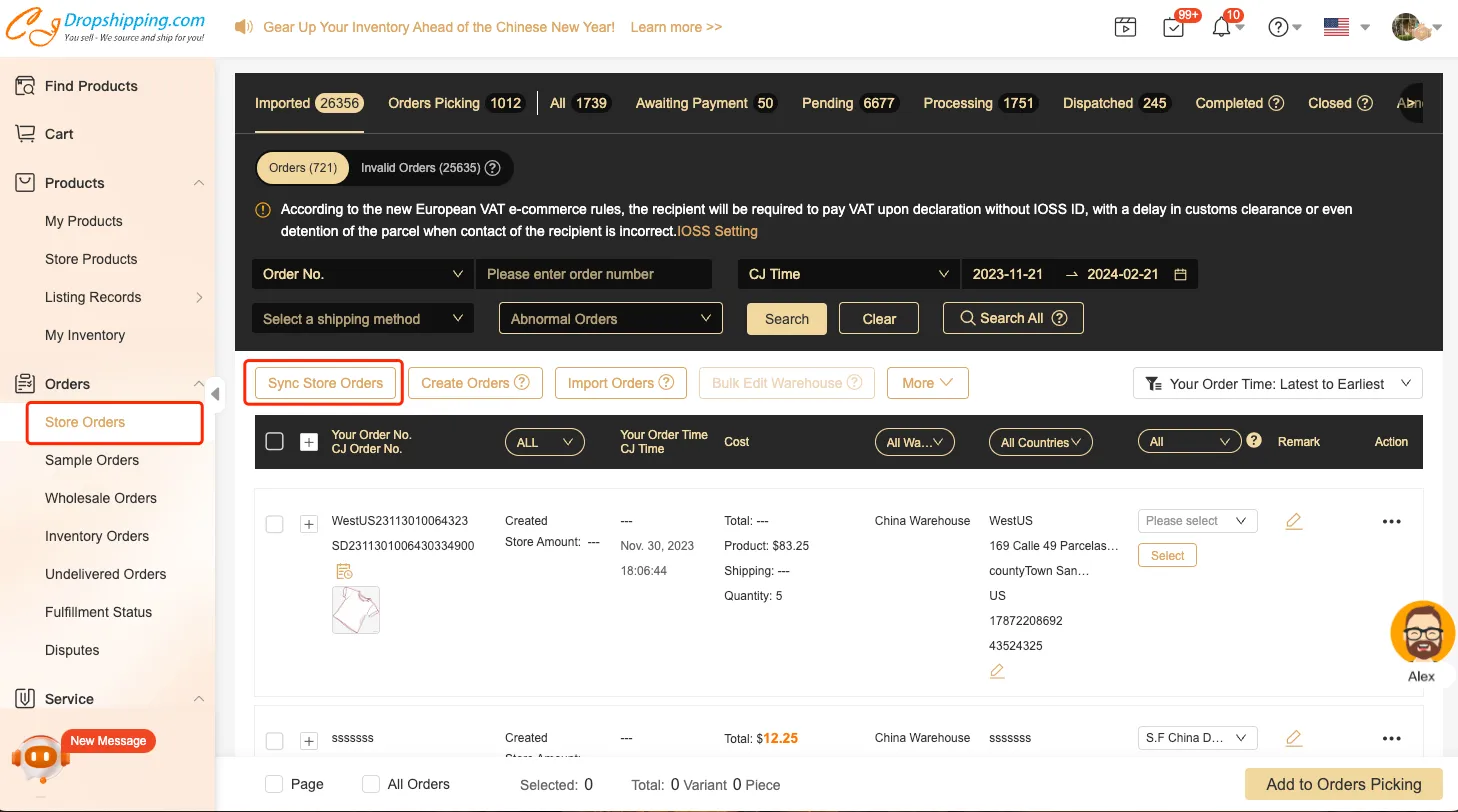Open the order time sorting dropdown
This screenshot has width=1458, height=812.
point(1277,383)
